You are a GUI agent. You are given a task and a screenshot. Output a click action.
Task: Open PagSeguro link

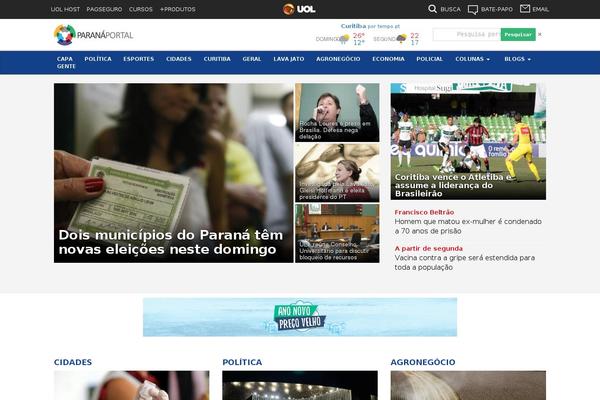tap(104, 9)
